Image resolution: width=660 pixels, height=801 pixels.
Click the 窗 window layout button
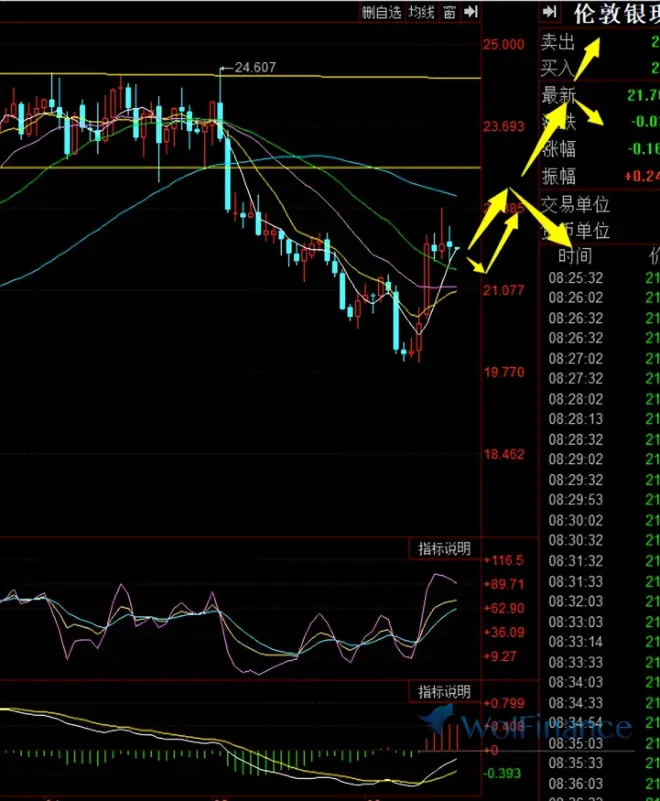click(450, 12)
